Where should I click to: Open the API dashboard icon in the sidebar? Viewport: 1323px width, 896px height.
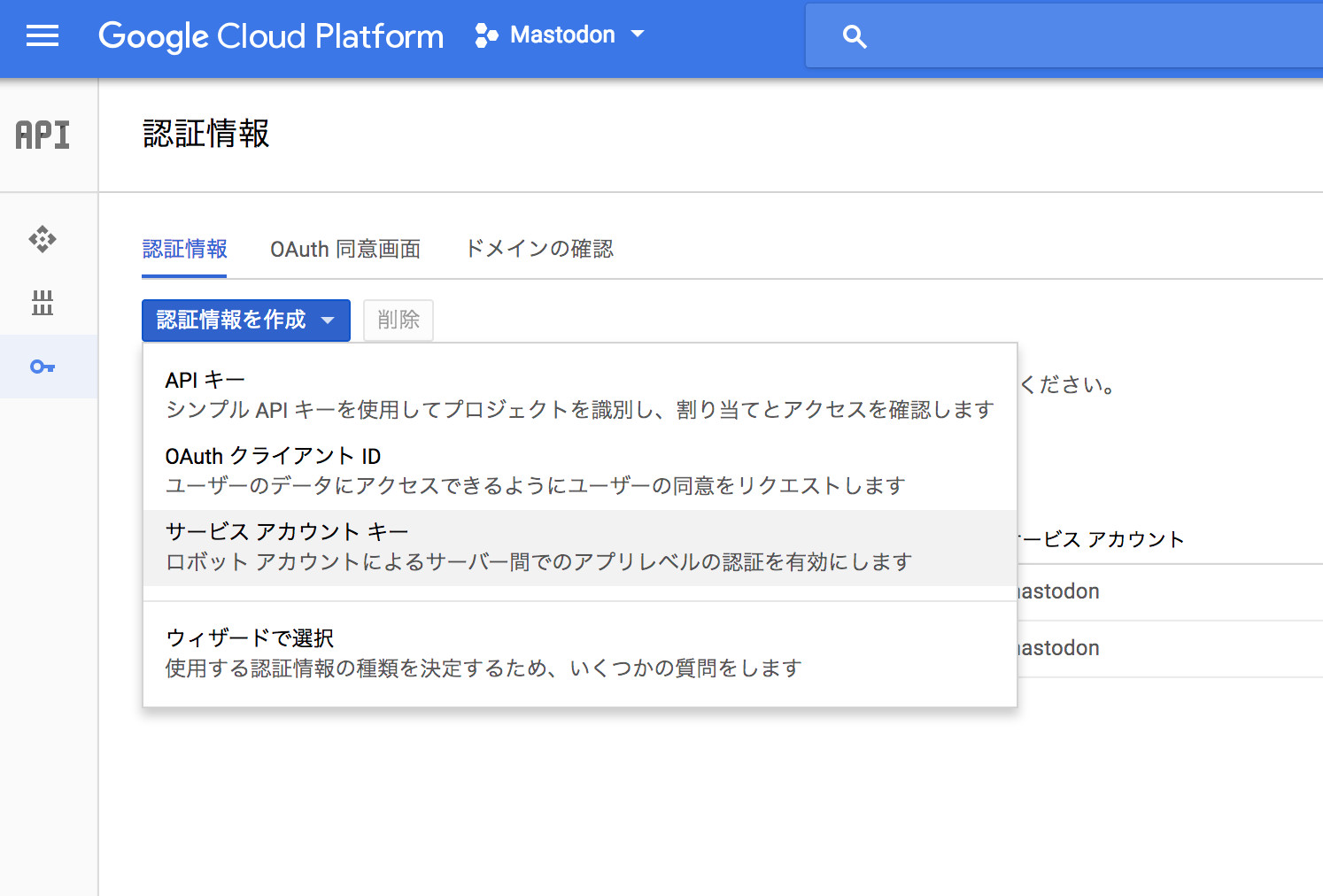click(x=43, y=239)
